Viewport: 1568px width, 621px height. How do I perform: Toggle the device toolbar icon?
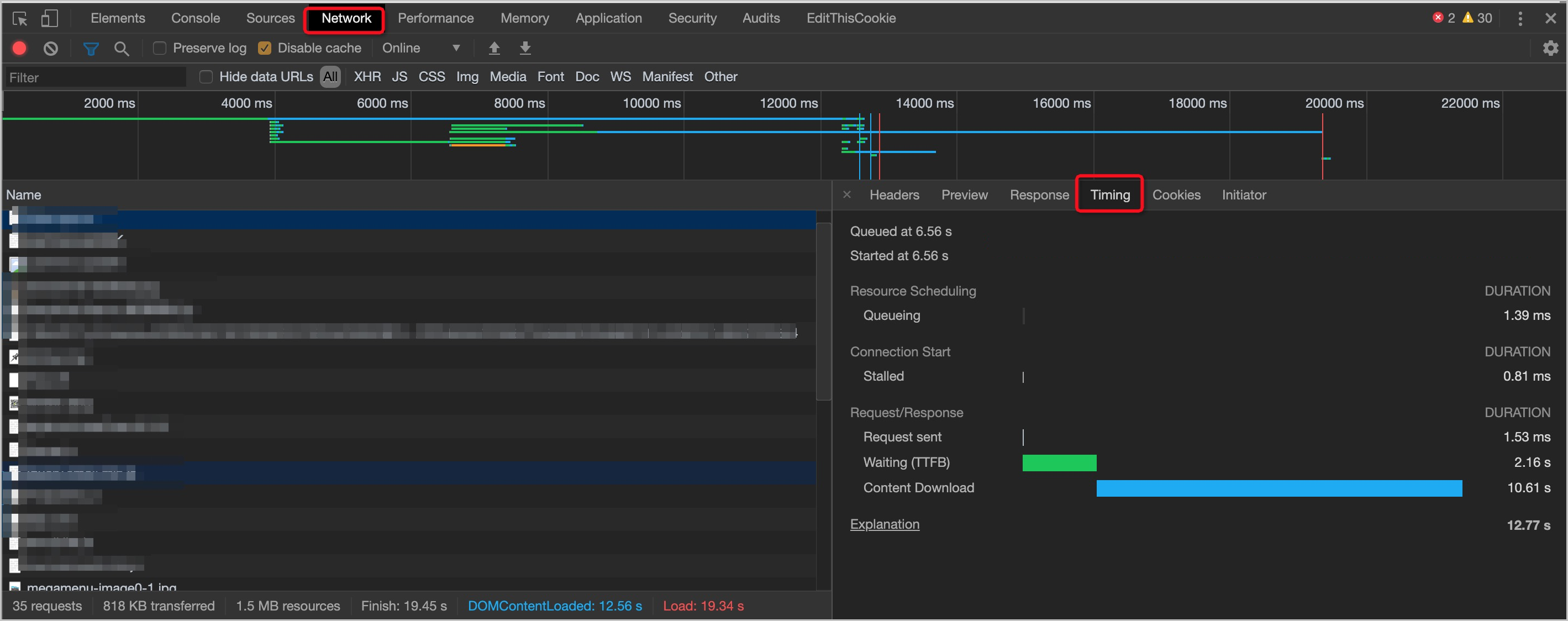tap(49, 18)
